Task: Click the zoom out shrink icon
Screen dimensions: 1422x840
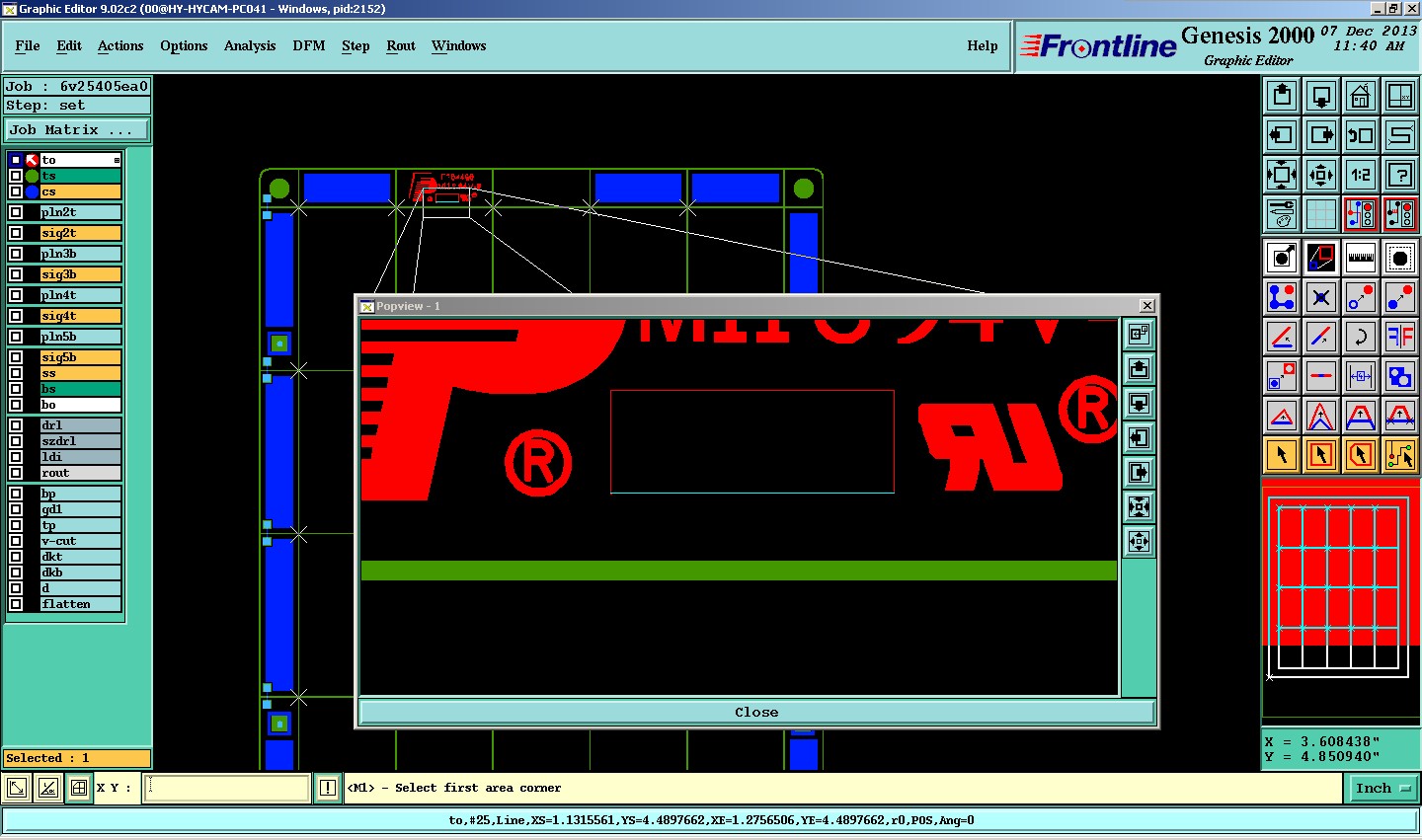Action: 1321,175
